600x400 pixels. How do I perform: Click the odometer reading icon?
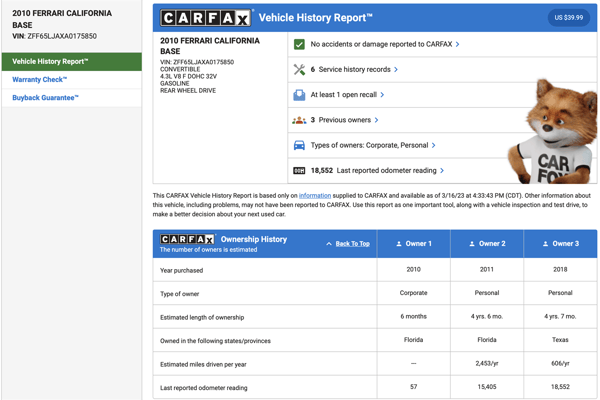point(299,171)
